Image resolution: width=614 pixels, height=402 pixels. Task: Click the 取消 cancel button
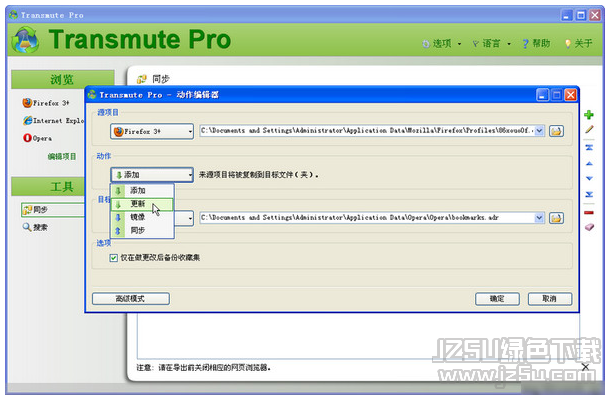(550, 299)
